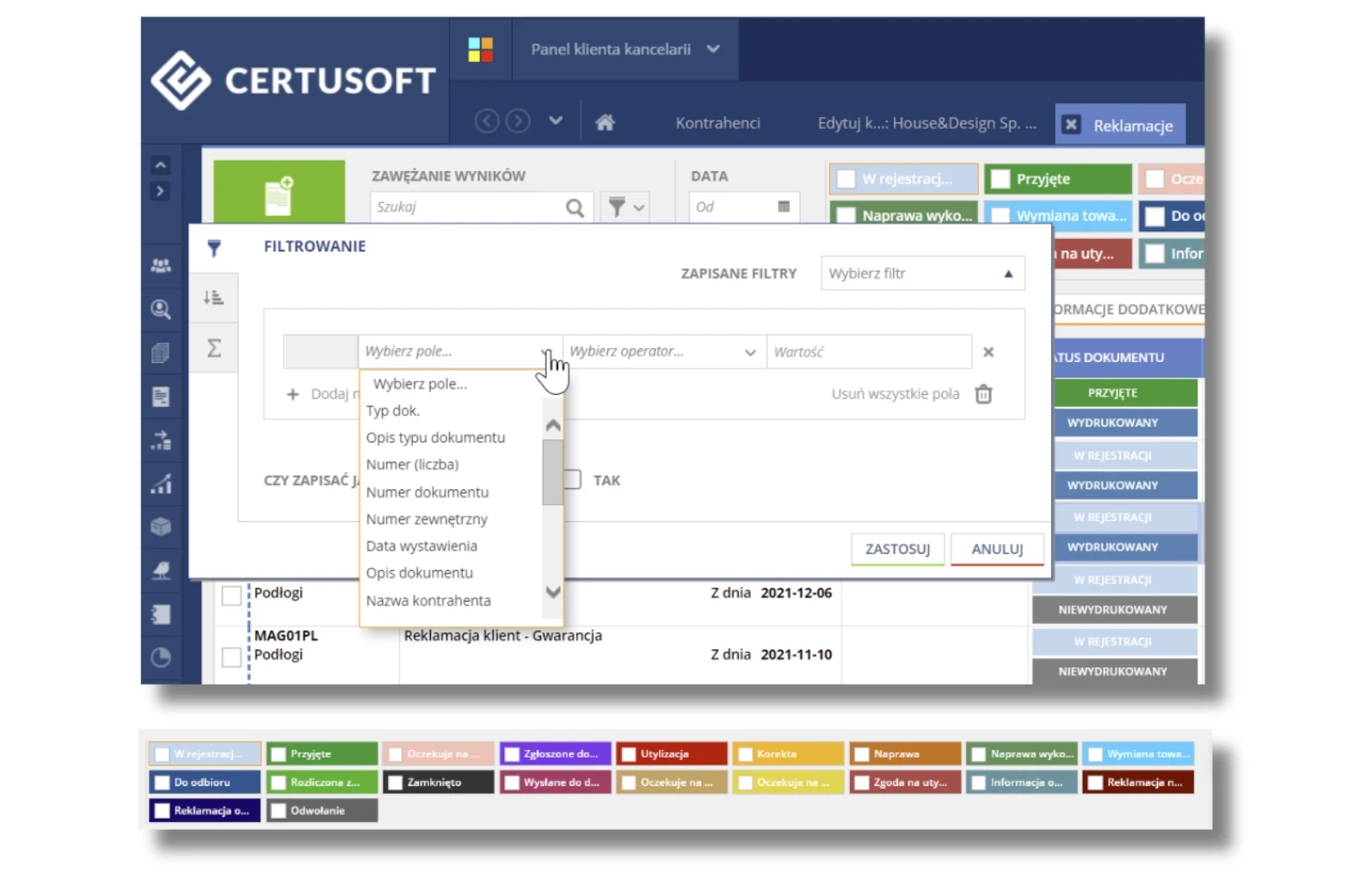Click the green new document icon
Viewport: 1372px width, 872px height.
coord(279,194)
